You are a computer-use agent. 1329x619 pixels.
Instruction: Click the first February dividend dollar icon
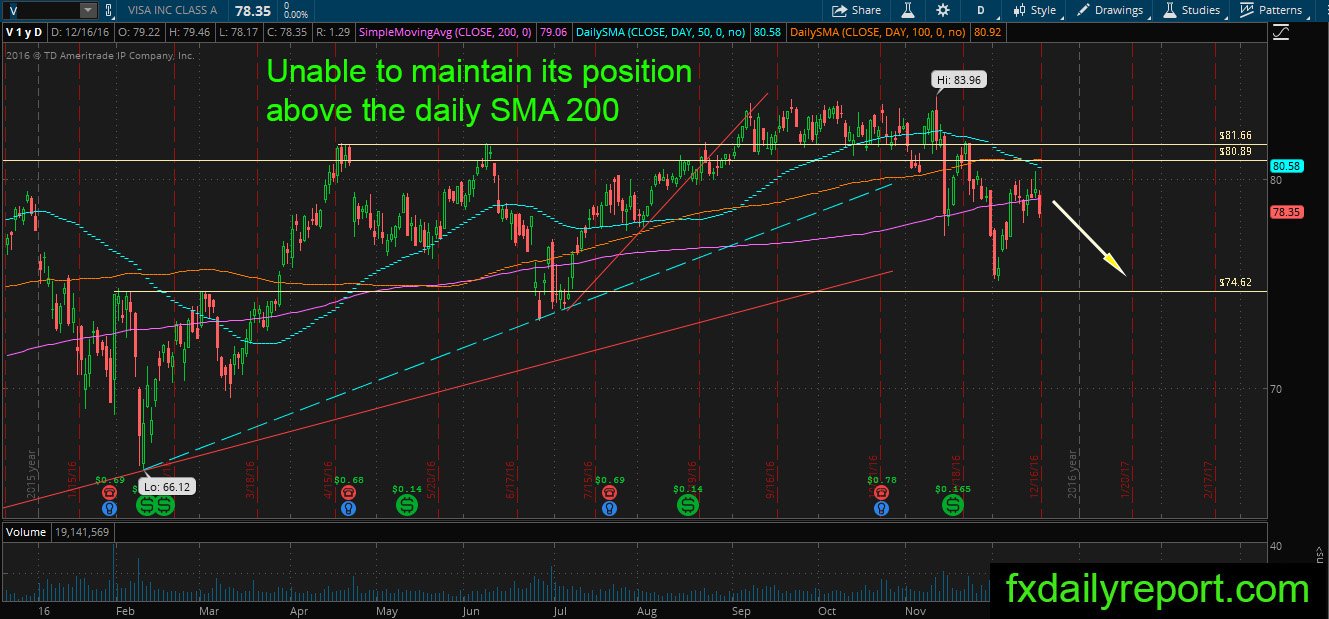pos(146,506)
